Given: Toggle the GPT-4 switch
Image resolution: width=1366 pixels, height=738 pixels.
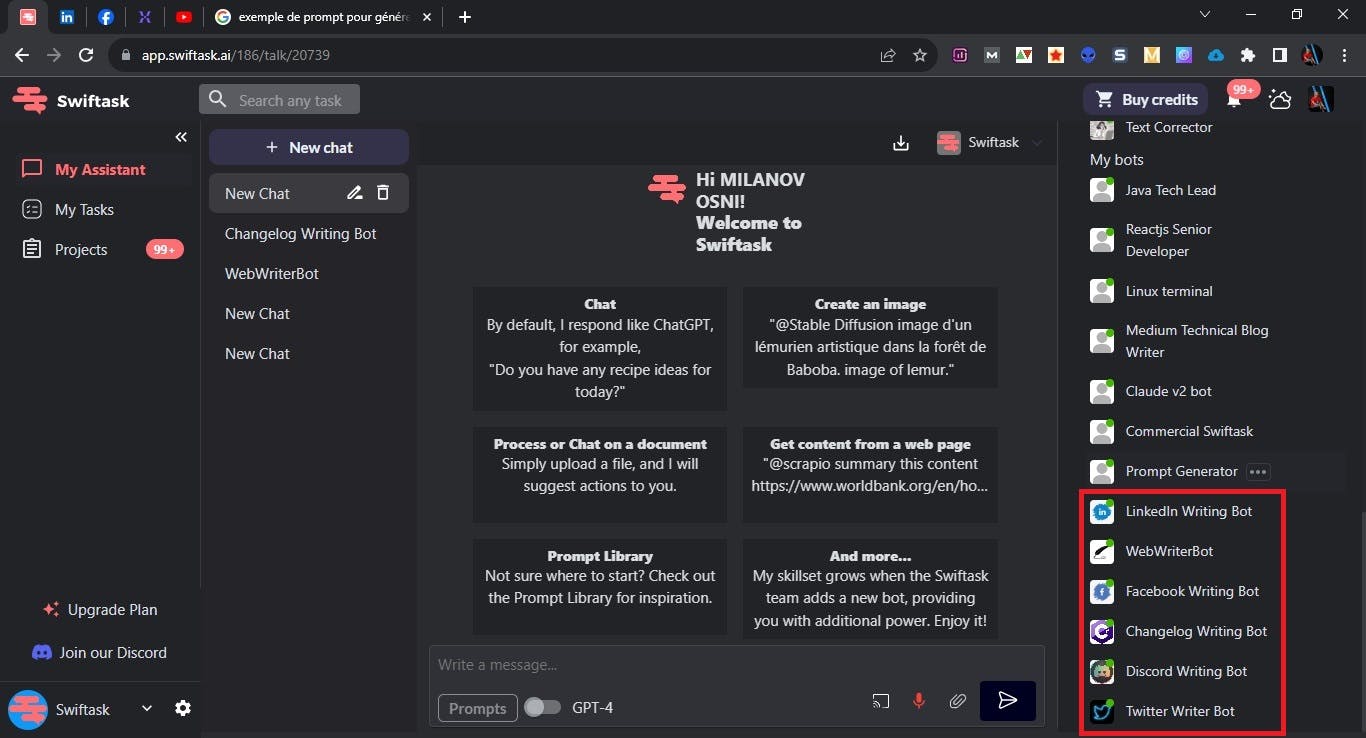Looking at the screenshot, I should (542, 708).
